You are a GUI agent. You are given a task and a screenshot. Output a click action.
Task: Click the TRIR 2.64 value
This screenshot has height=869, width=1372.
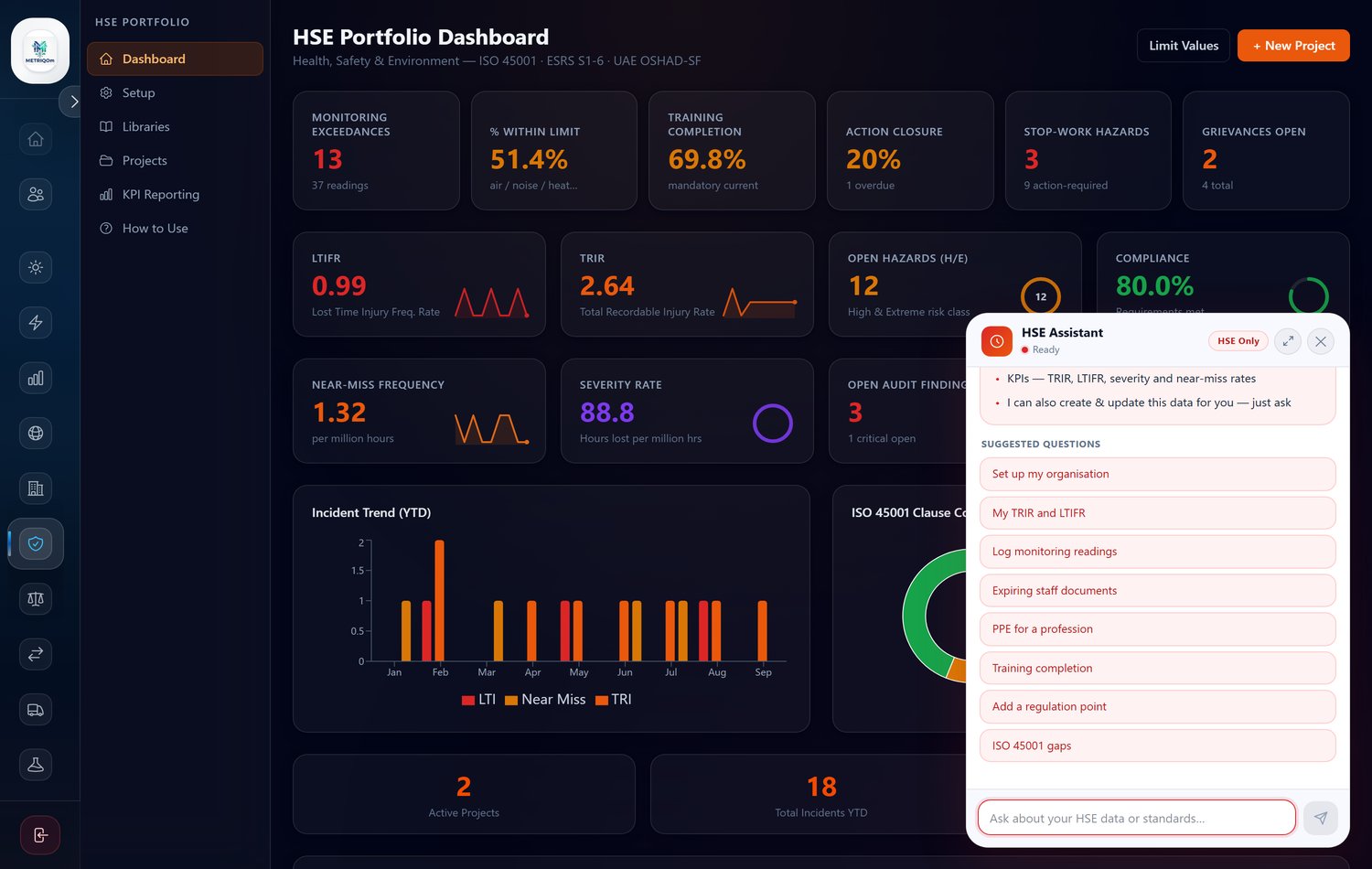[607, 286]
